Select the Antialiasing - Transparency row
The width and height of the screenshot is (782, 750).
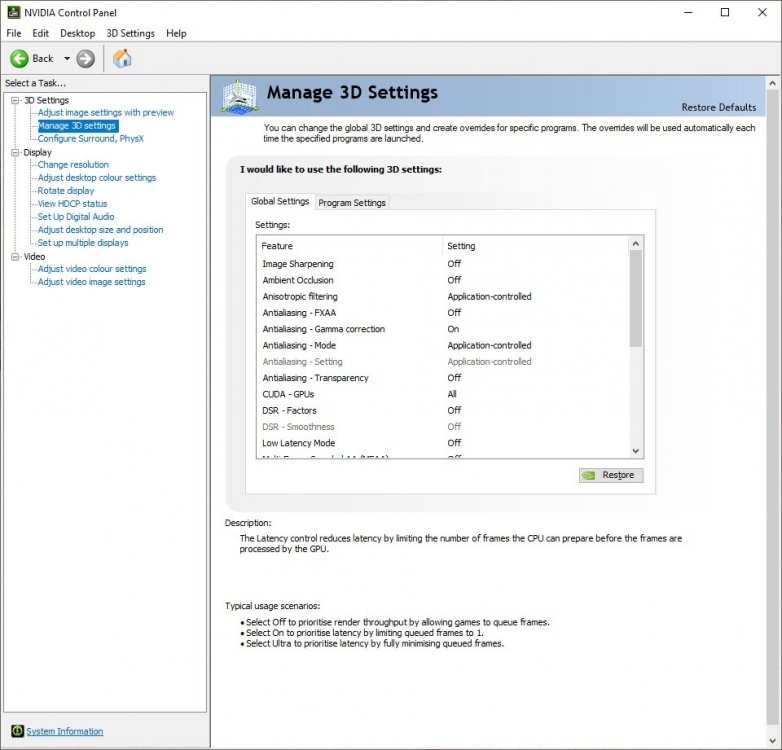pyautogui.click(x=442, y=378)
